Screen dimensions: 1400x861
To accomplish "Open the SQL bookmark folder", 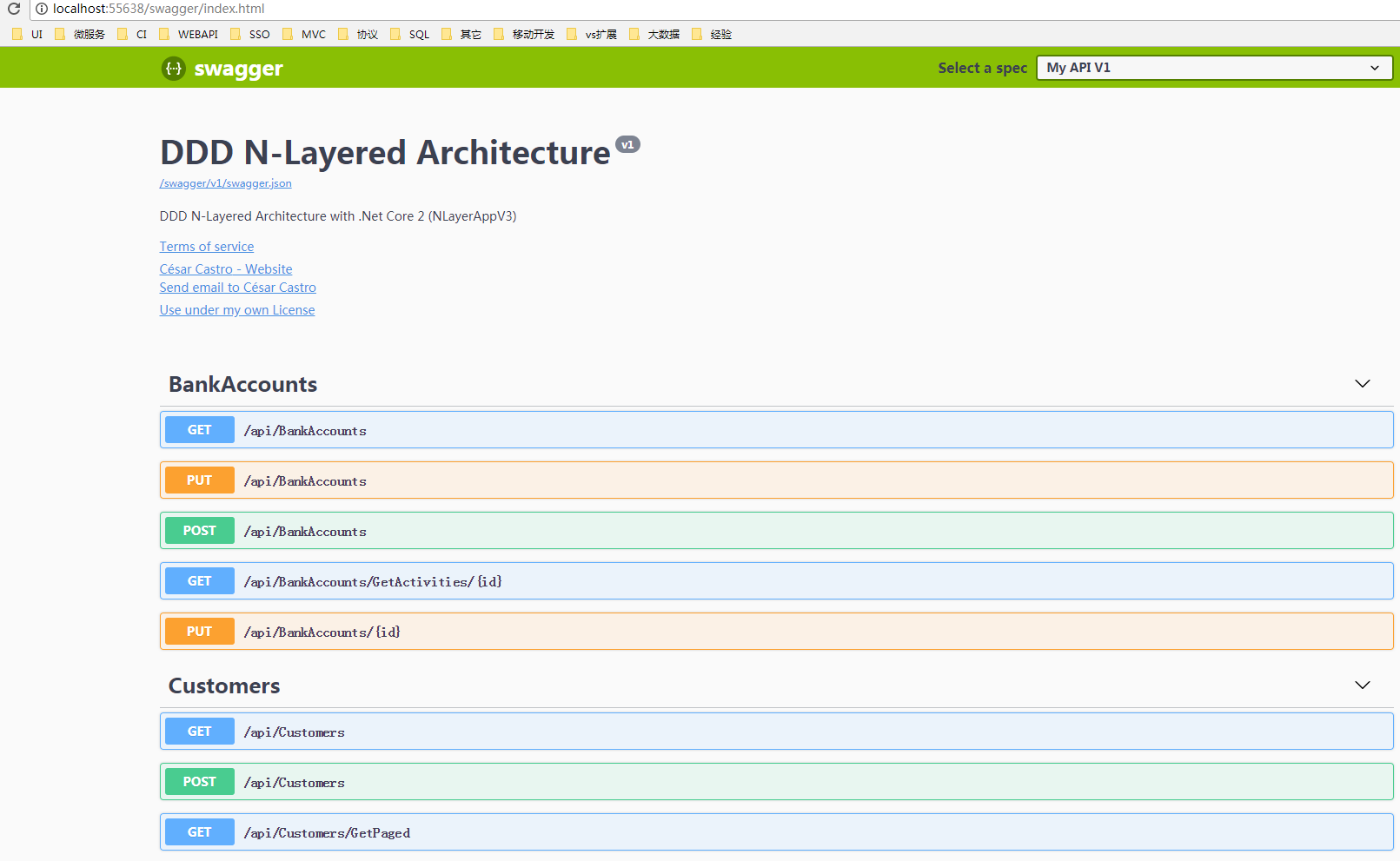I will pyautogui.click(x=410, y=35).
